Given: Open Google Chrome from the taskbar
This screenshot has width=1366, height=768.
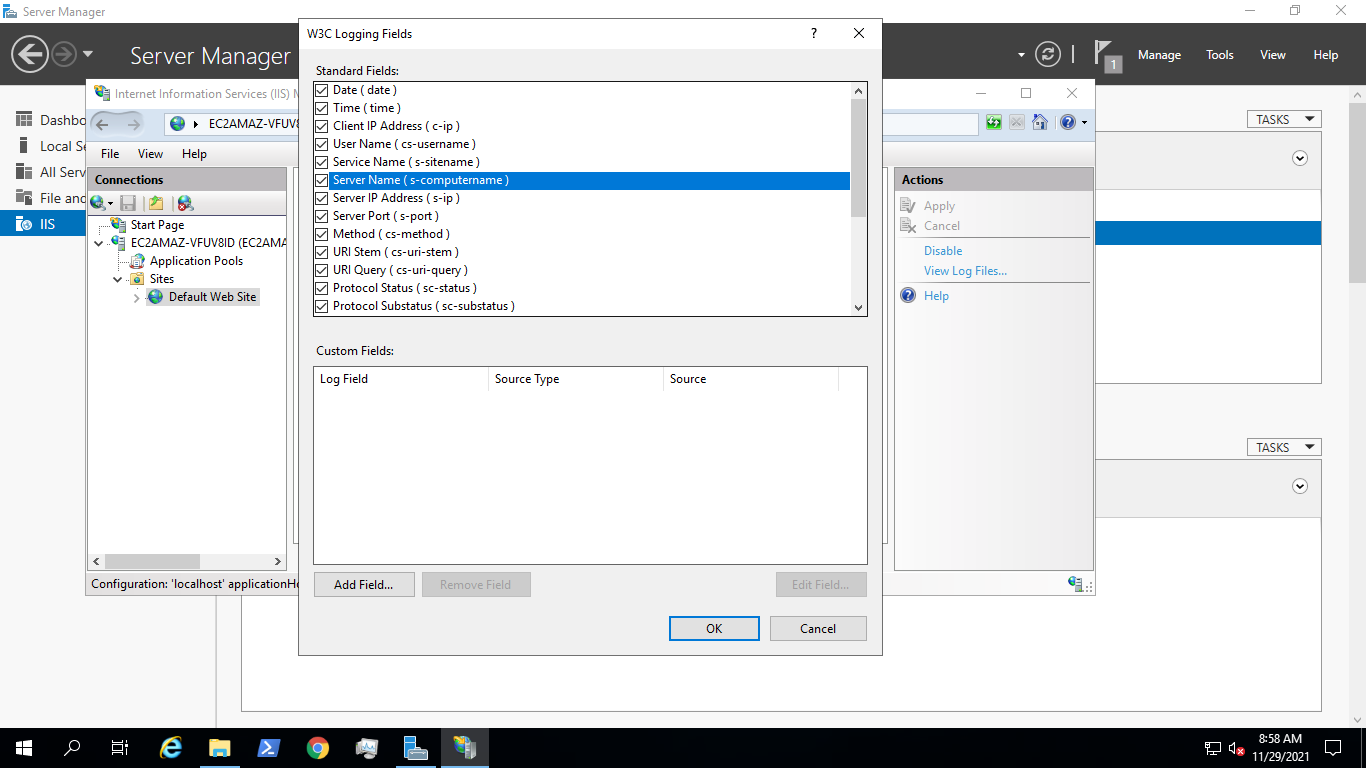Looking at the screenshot, I should point(318,748).
